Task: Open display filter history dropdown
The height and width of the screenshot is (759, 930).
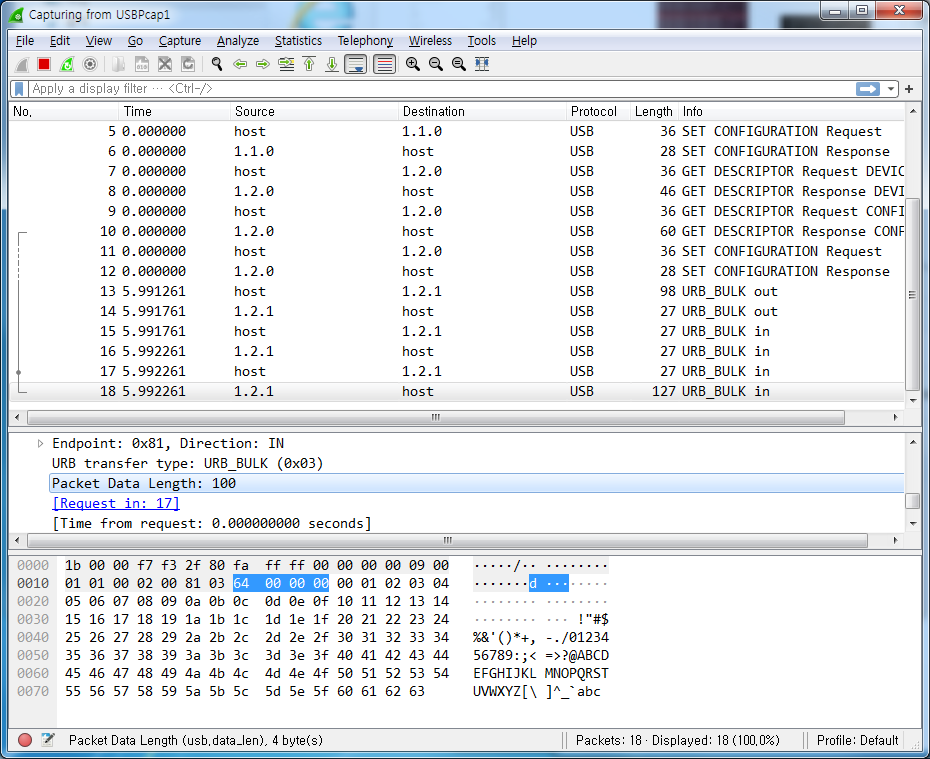Action: pyautogui.click(x=890, y=89)
